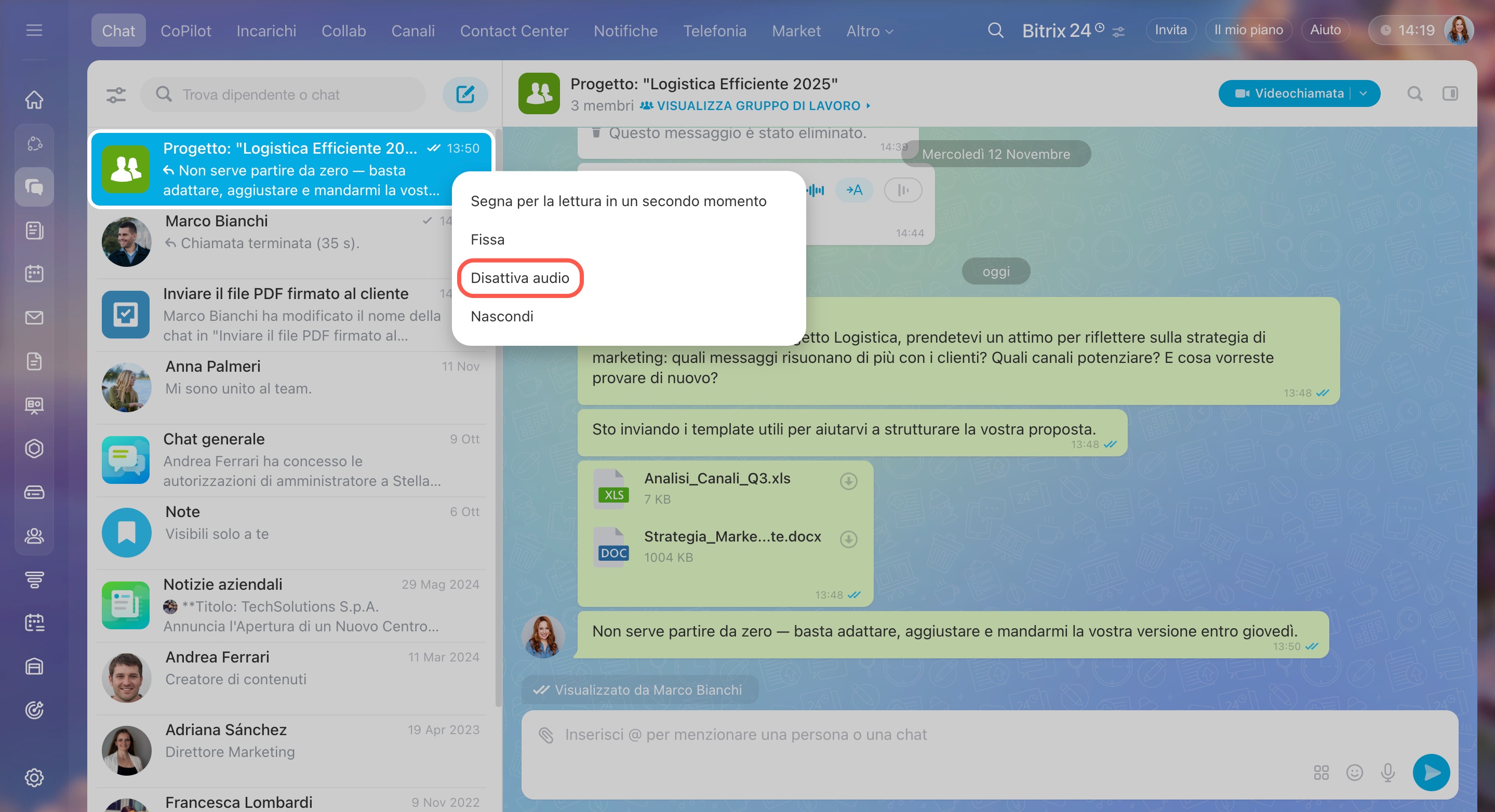Click the new chat compose icon
1495x812 pixels.
tap(465, 94)
